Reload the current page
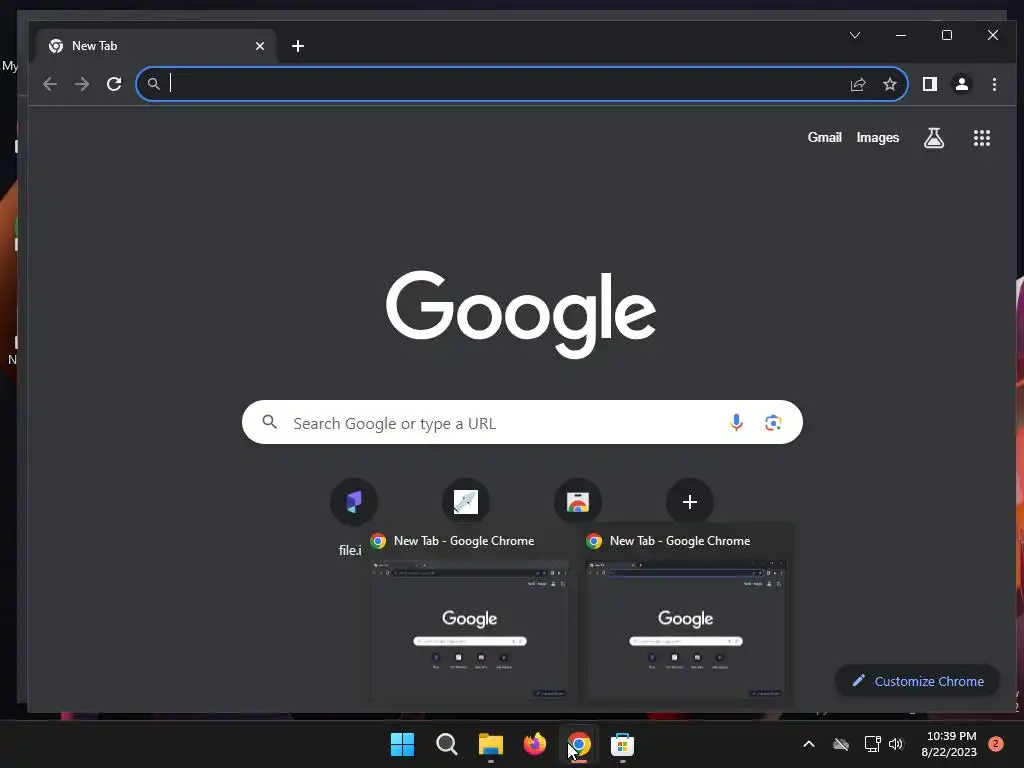The height and width of the screenshot is (768, 1024). (x=114, y=84)
